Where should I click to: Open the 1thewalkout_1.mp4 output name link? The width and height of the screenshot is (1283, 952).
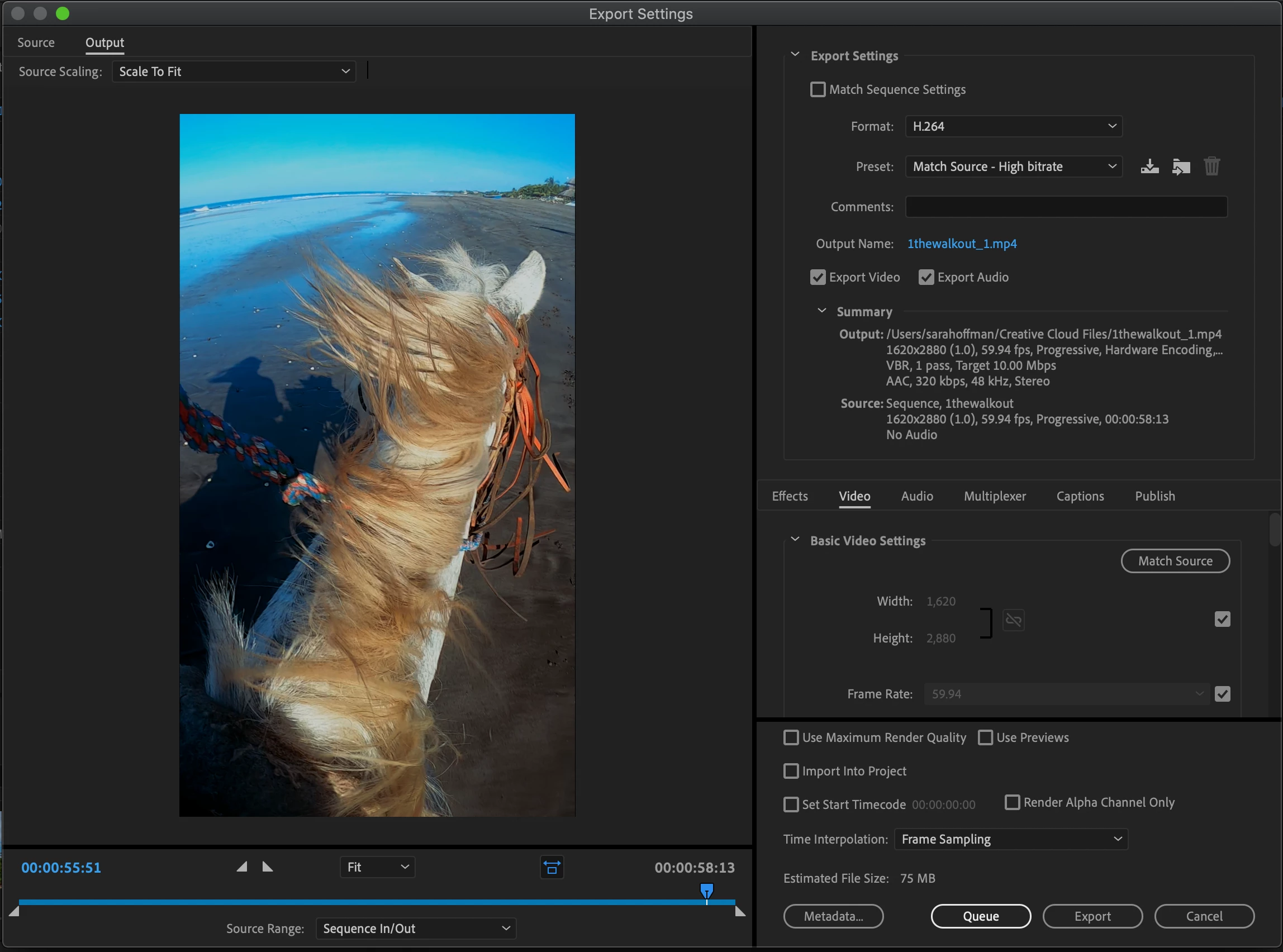coord(961,244)
